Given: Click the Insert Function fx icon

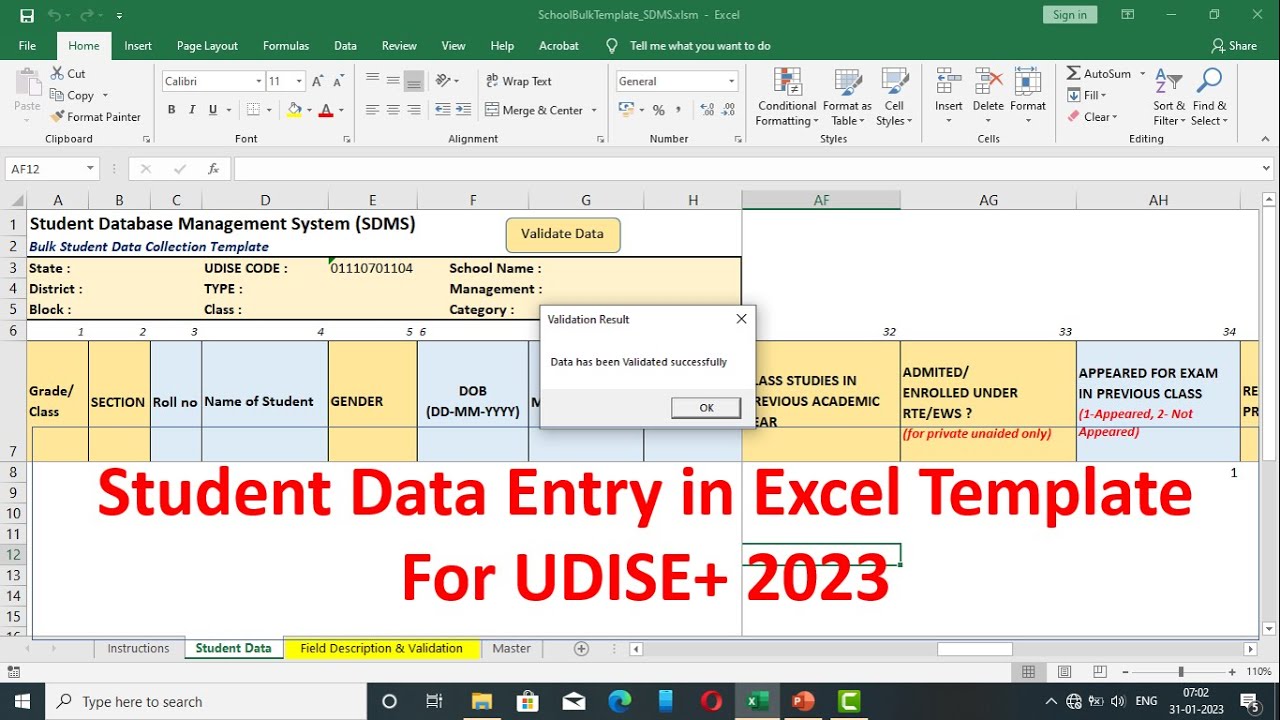Looking at the screenshot, I should (213, 169).
